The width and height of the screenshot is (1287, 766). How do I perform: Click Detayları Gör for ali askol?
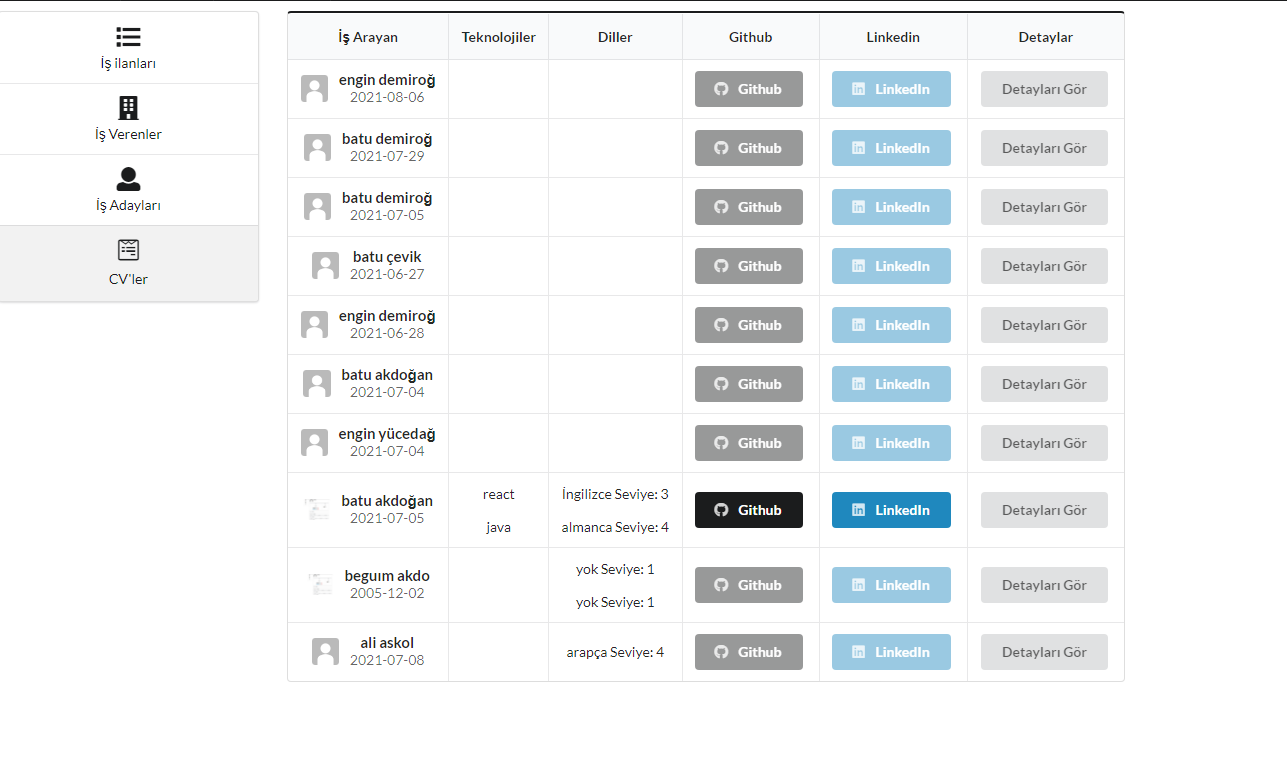click(x=1044, y=652)
